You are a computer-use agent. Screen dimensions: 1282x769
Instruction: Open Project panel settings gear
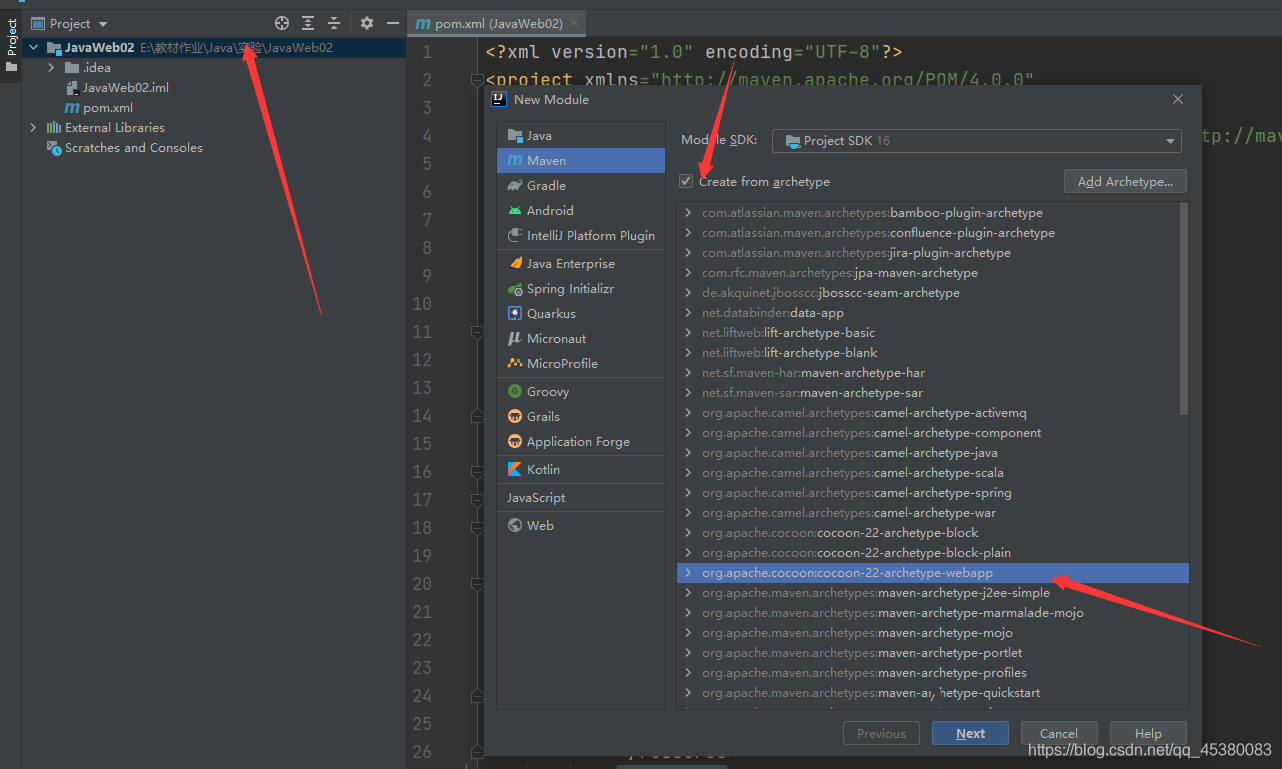pos(367,23)
